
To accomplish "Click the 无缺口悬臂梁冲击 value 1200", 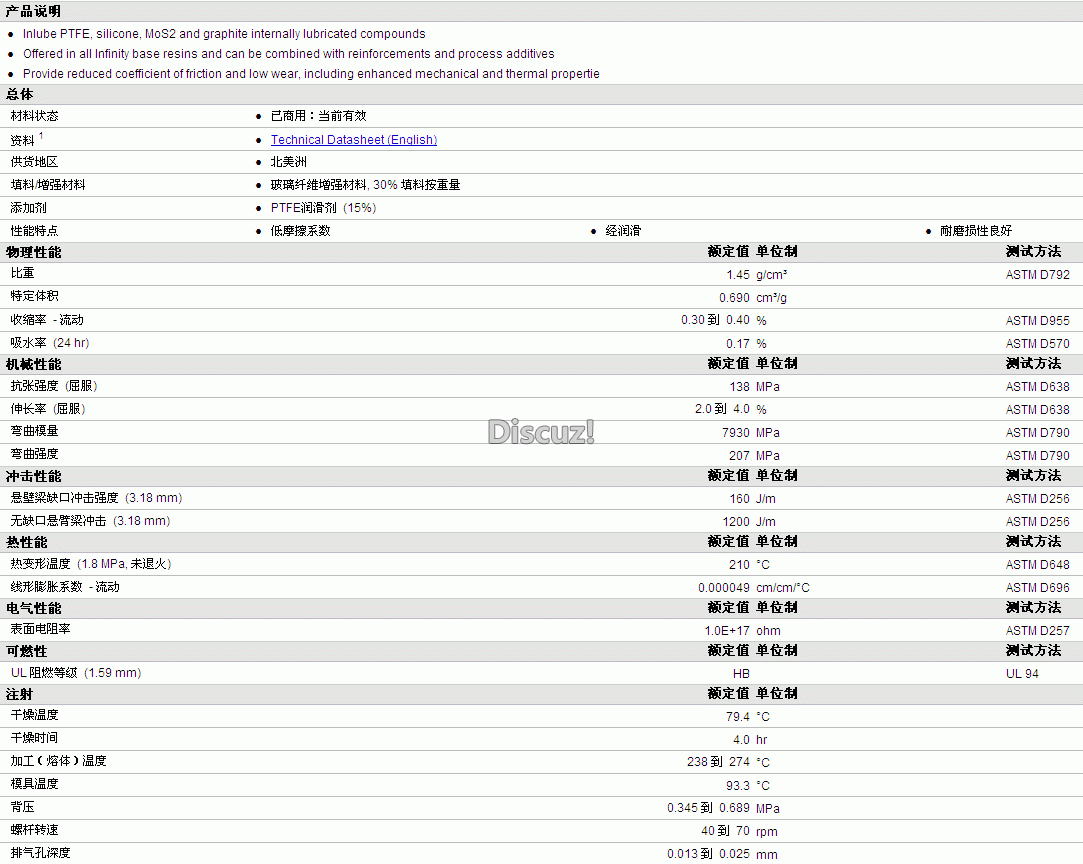I will pos(736,521).
